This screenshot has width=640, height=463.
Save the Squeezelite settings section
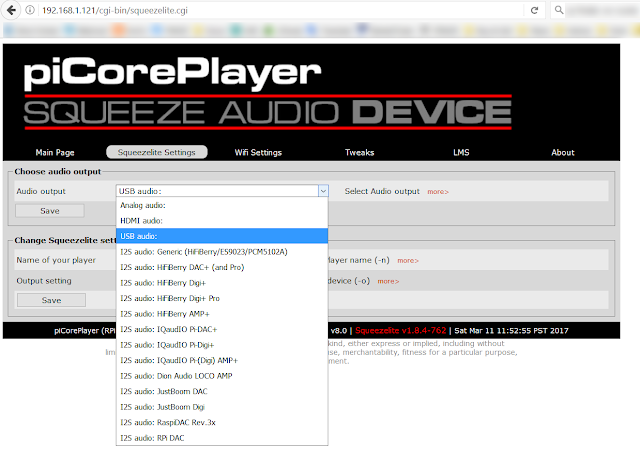point(51,300)
